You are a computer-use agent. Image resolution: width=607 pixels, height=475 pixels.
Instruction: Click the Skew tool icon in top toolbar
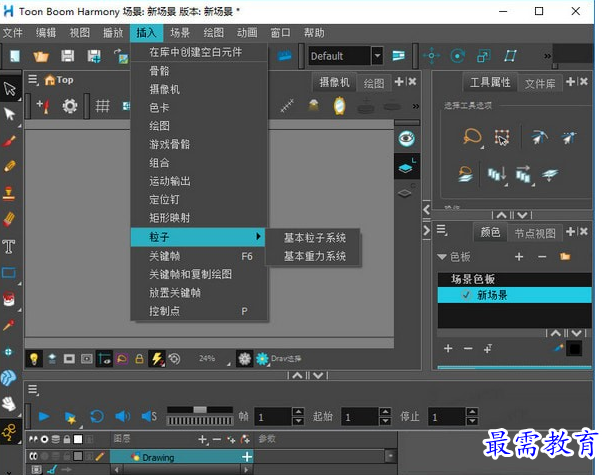point(510,56)
